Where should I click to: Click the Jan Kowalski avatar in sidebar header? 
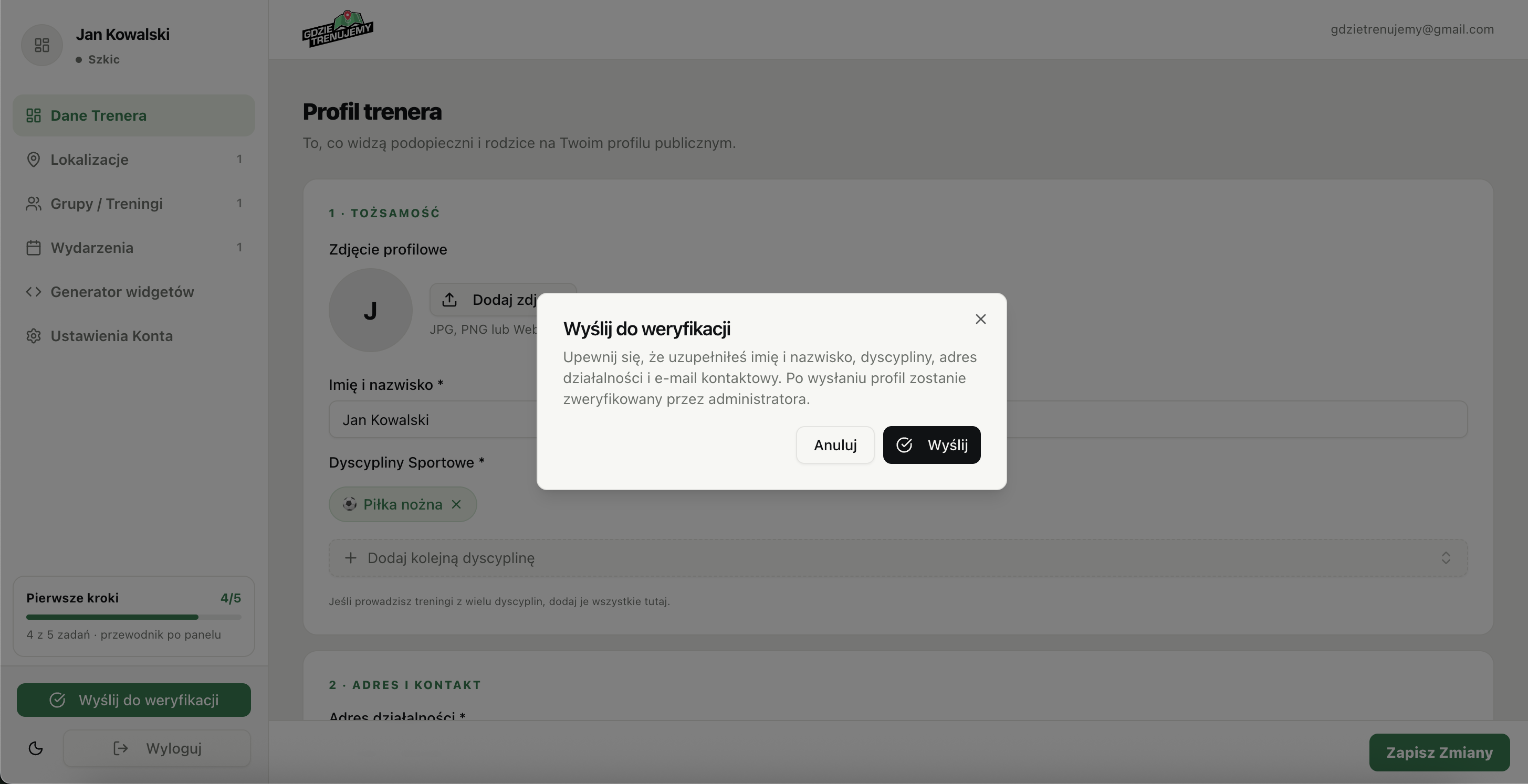(x=41, y=45)
